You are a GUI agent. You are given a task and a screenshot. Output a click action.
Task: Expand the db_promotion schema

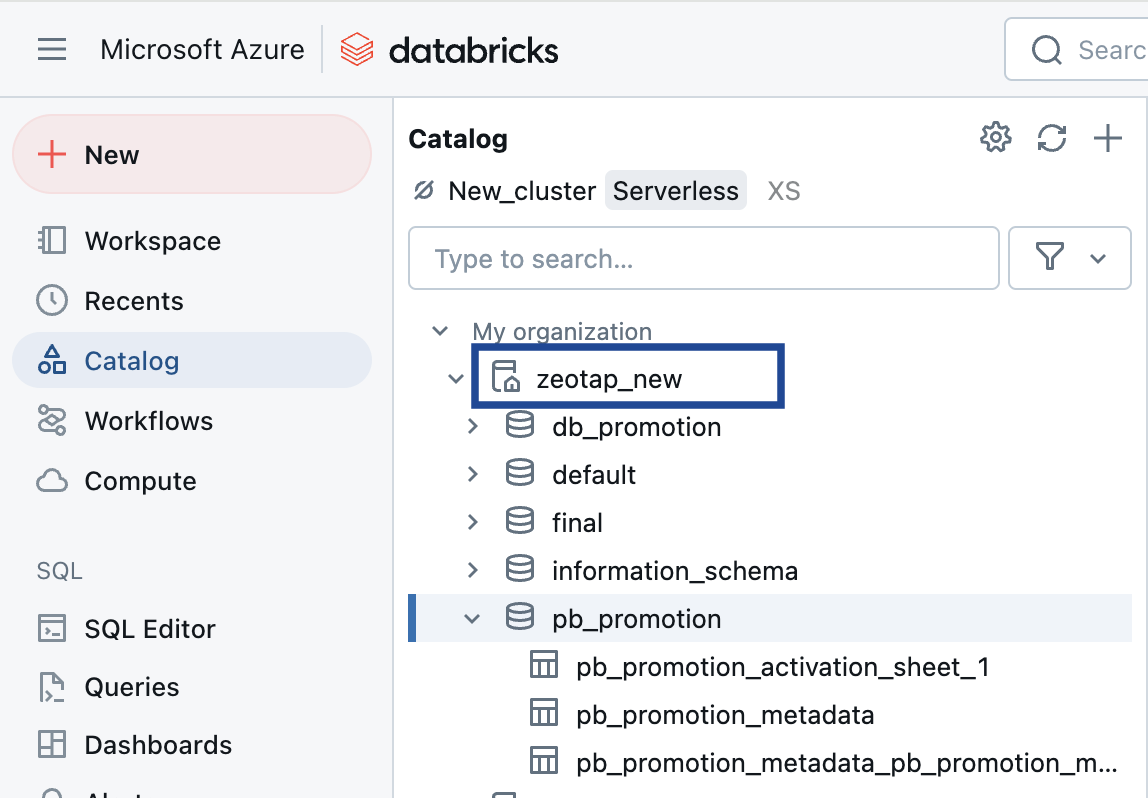tap(473, 427)
